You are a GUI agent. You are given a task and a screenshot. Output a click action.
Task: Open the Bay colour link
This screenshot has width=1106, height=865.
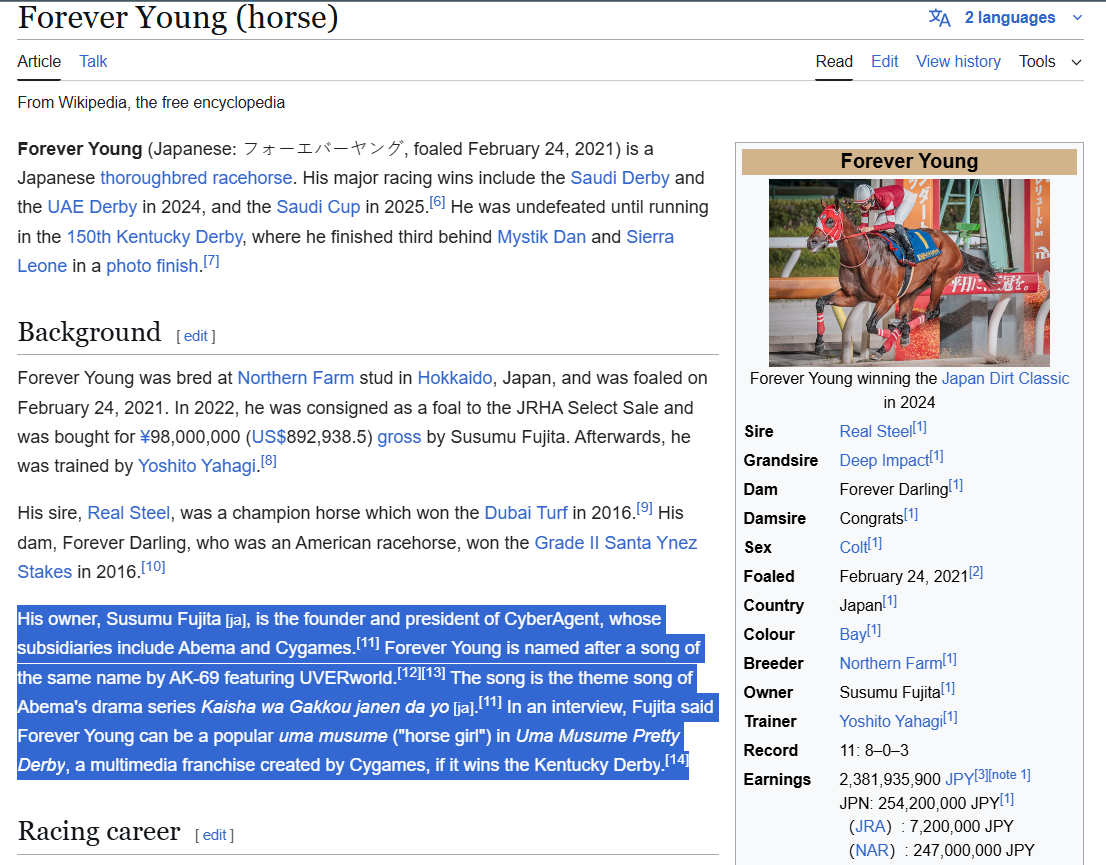click(853, 634)
